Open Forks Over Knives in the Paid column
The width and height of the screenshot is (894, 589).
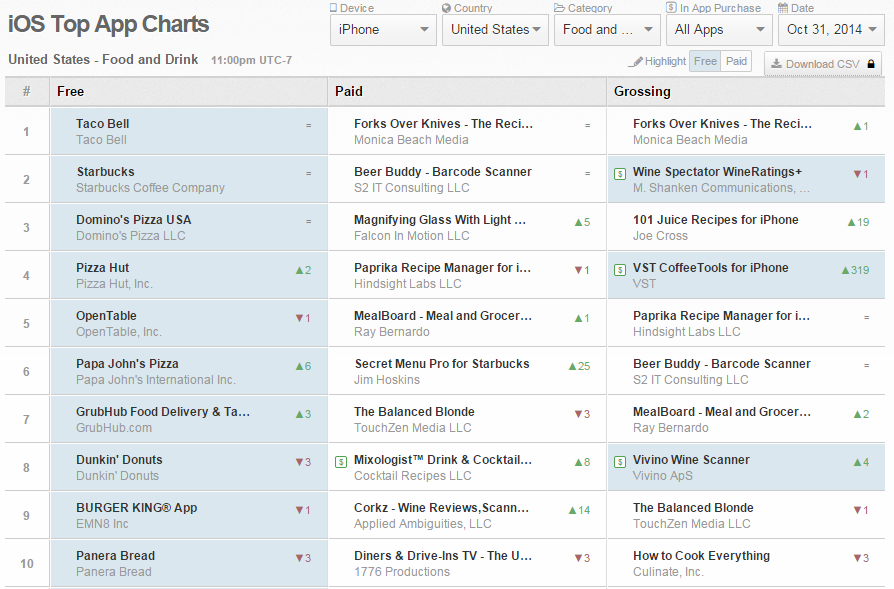443,124
